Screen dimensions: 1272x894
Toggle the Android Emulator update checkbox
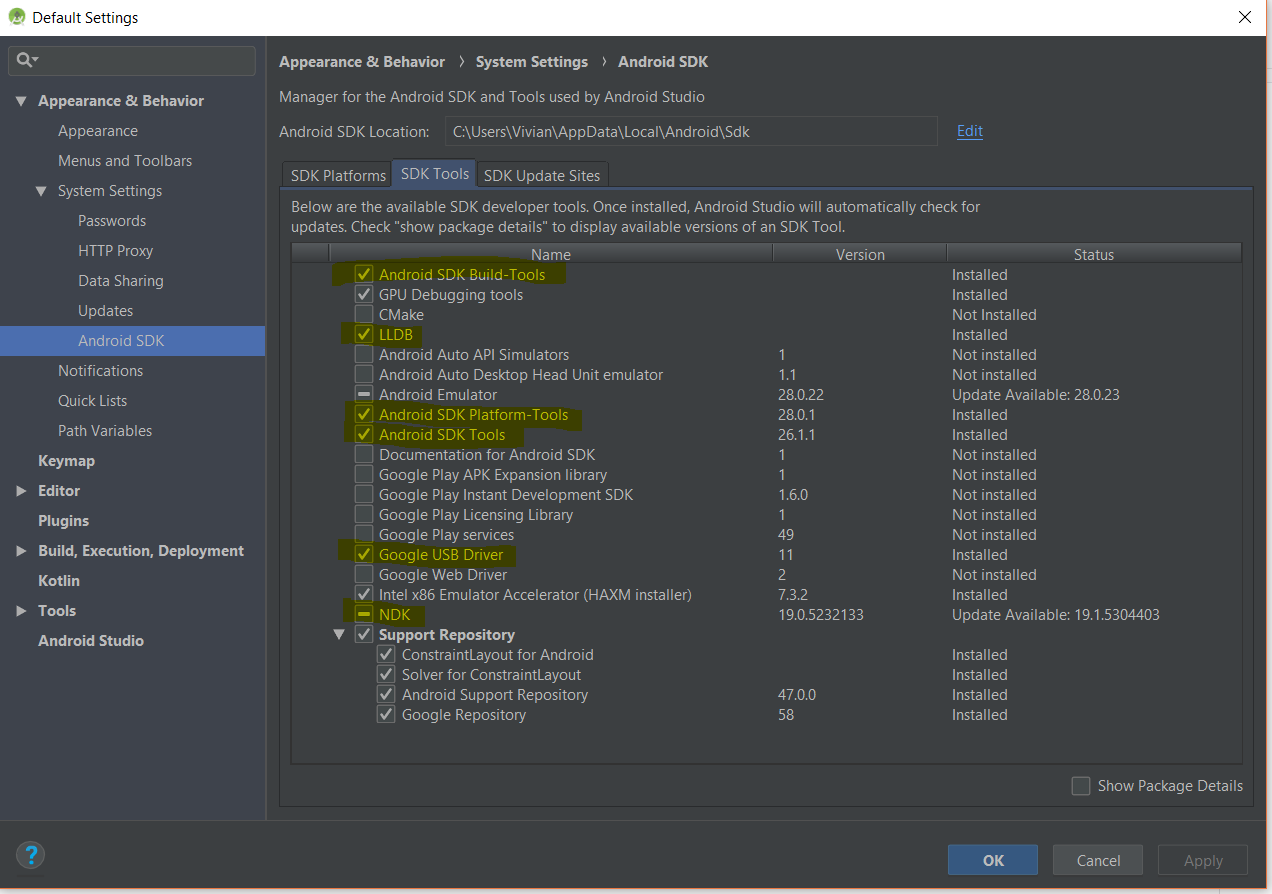click(364, 394)
